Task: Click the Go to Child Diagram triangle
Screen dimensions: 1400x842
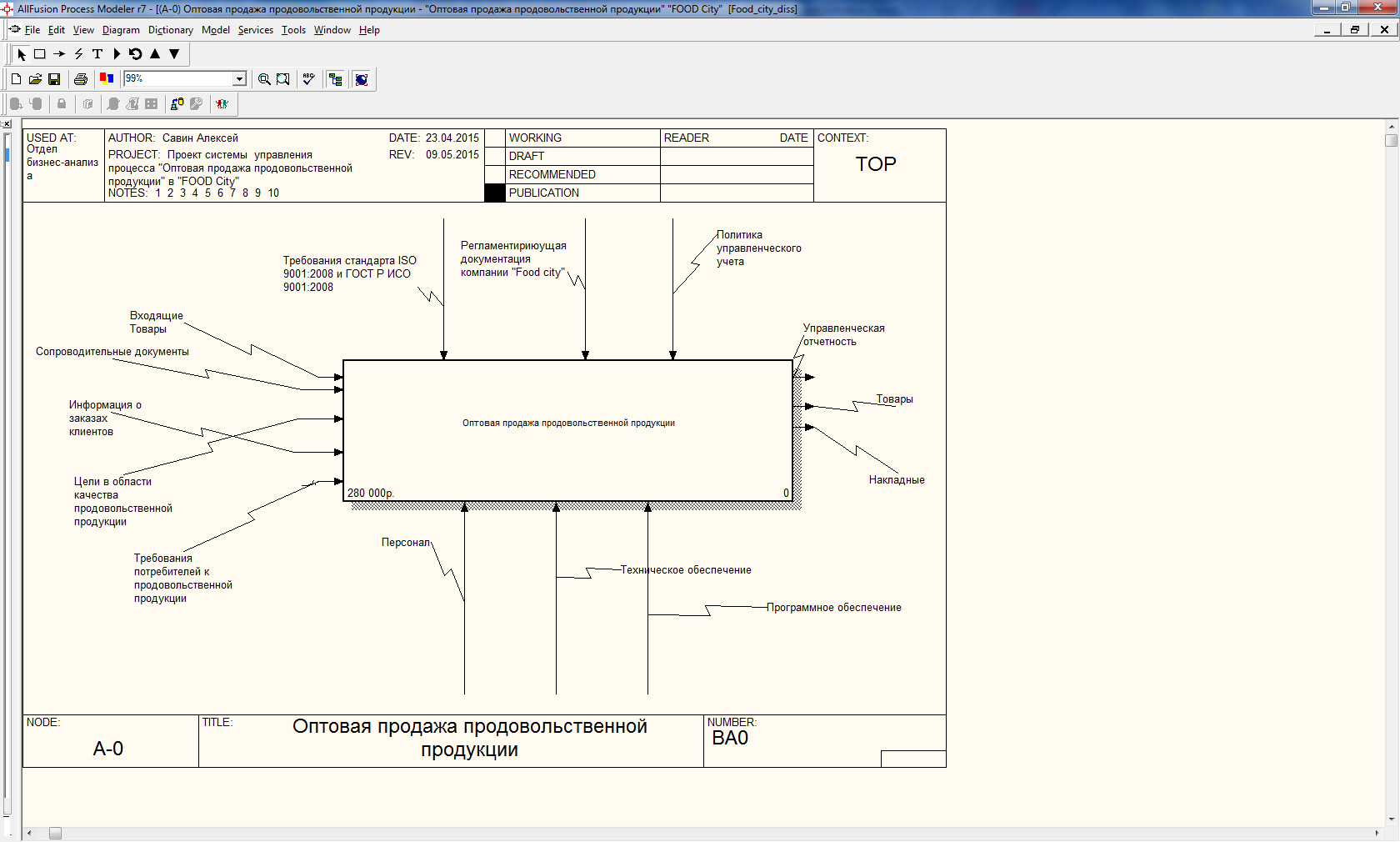Action: coord(174,54)
